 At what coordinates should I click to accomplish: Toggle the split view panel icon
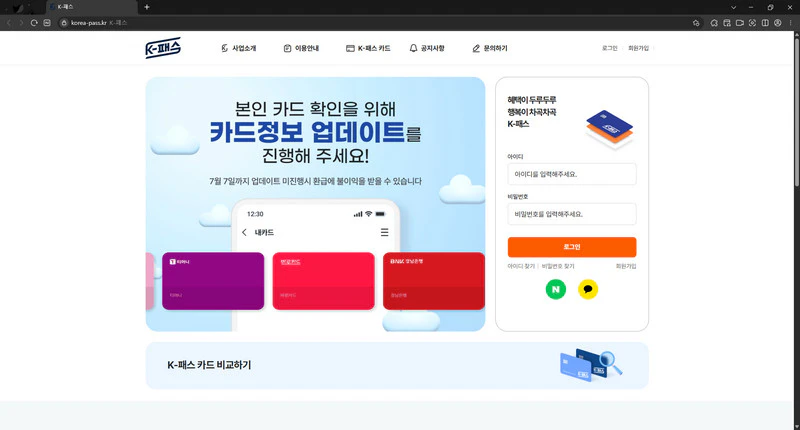pos(765,23)
